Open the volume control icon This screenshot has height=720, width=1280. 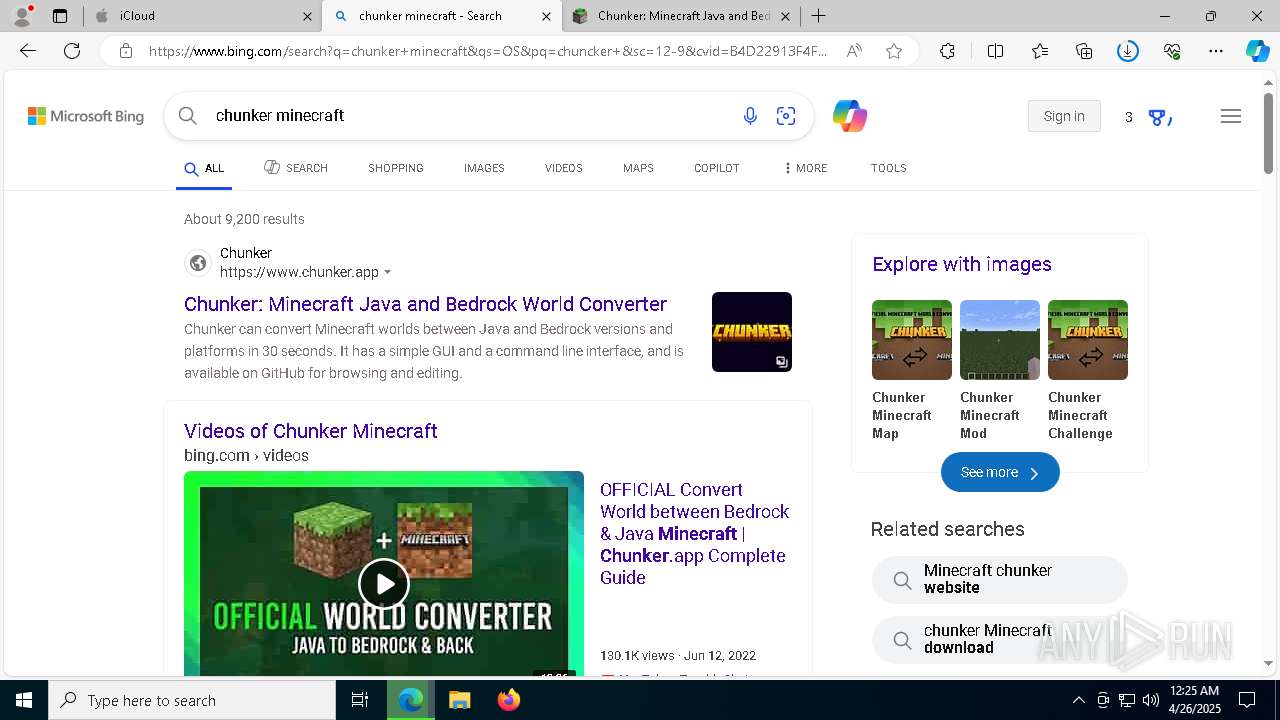pos(1151,700)
